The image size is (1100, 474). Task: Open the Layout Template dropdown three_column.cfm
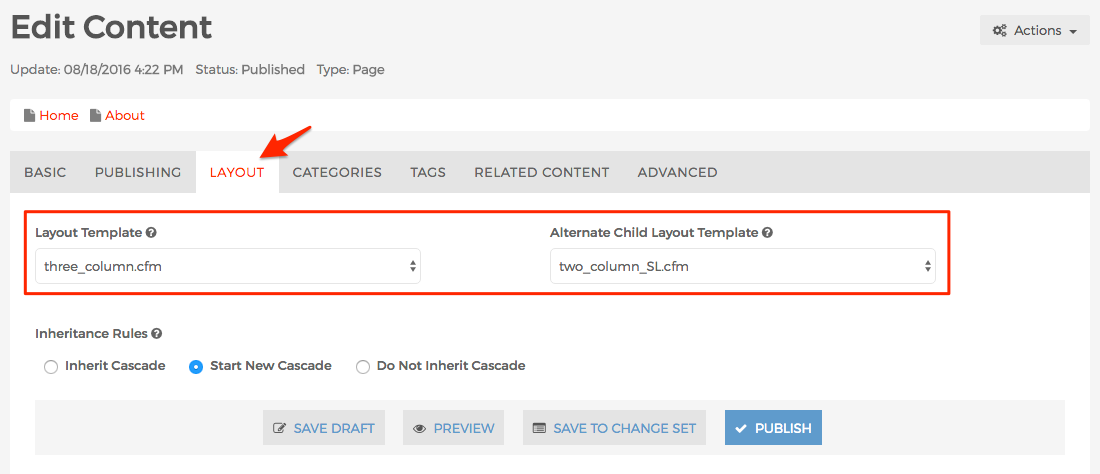pyautogui.click(x=228, y=266)
